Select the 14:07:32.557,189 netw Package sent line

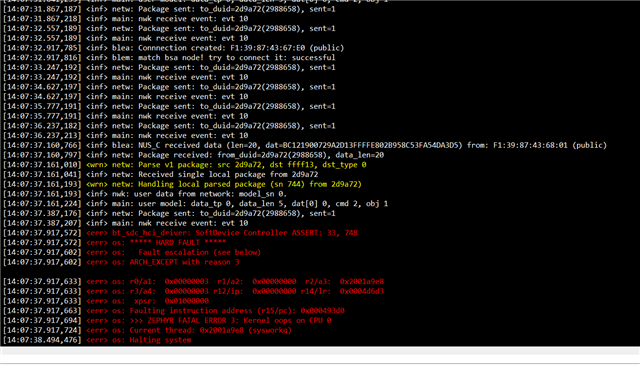point(169,28)
